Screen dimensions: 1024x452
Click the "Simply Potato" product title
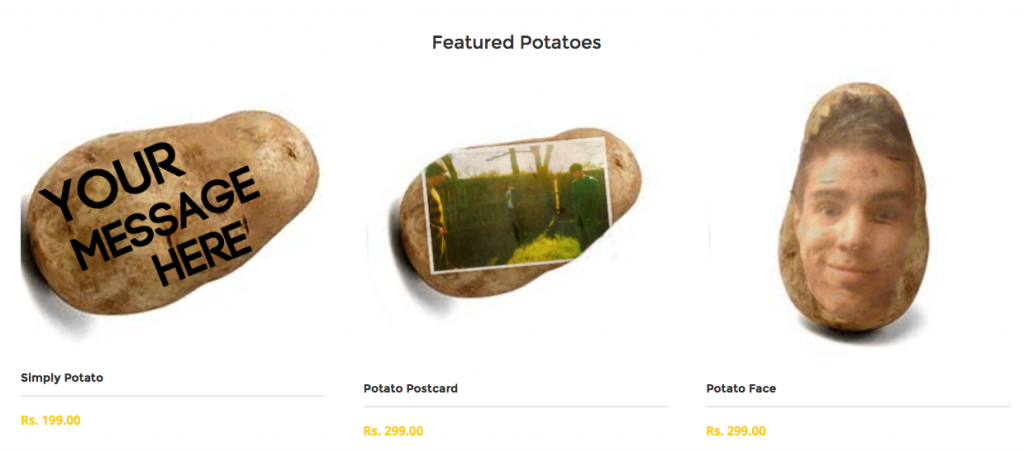[62, 378]
